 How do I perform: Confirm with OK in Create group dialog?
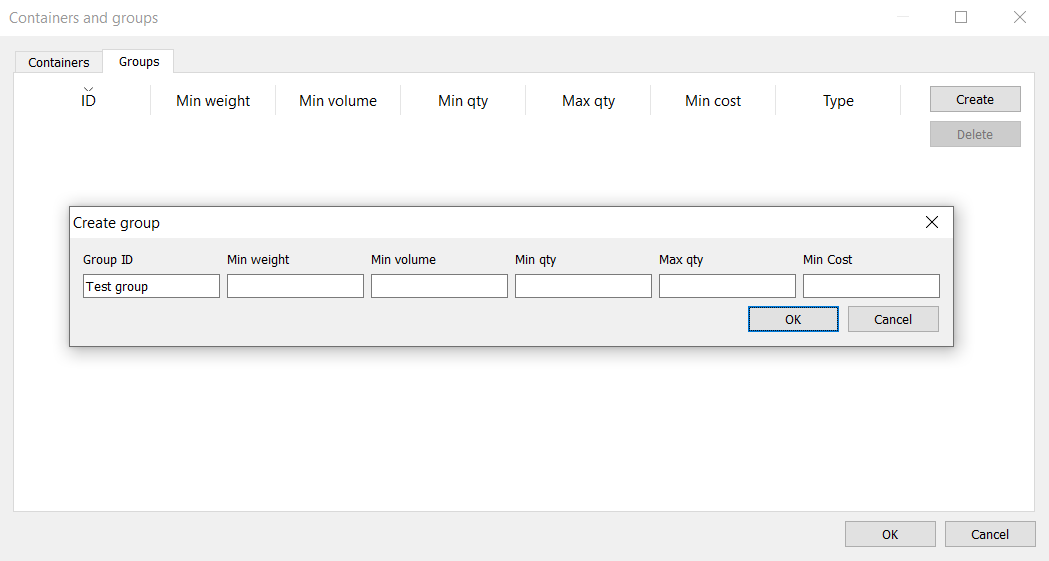click(793, 319)
